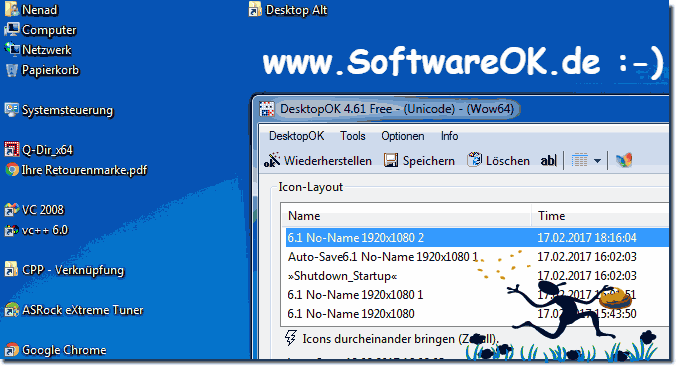This screenshot has width=676, height=366.
Task: Open the Info menu
Action: coord(449,136)
